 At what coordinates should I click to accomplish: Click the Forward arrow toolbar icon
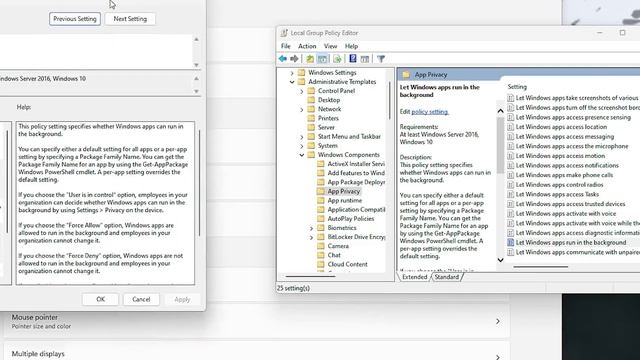[x=294, y=59]
